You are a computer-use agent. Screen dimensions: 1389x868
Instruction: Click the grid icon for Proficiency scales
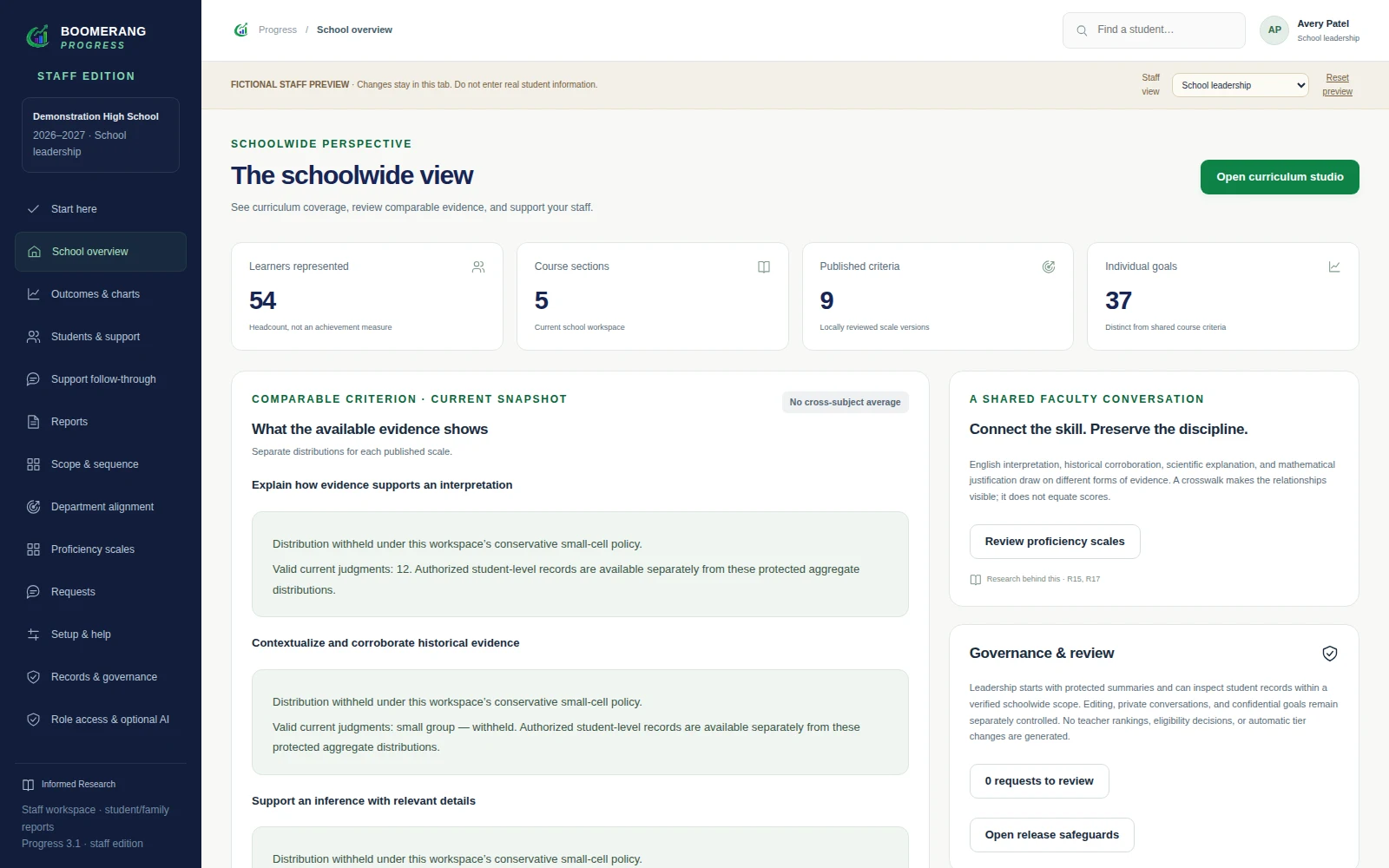[x=33, y=549]
